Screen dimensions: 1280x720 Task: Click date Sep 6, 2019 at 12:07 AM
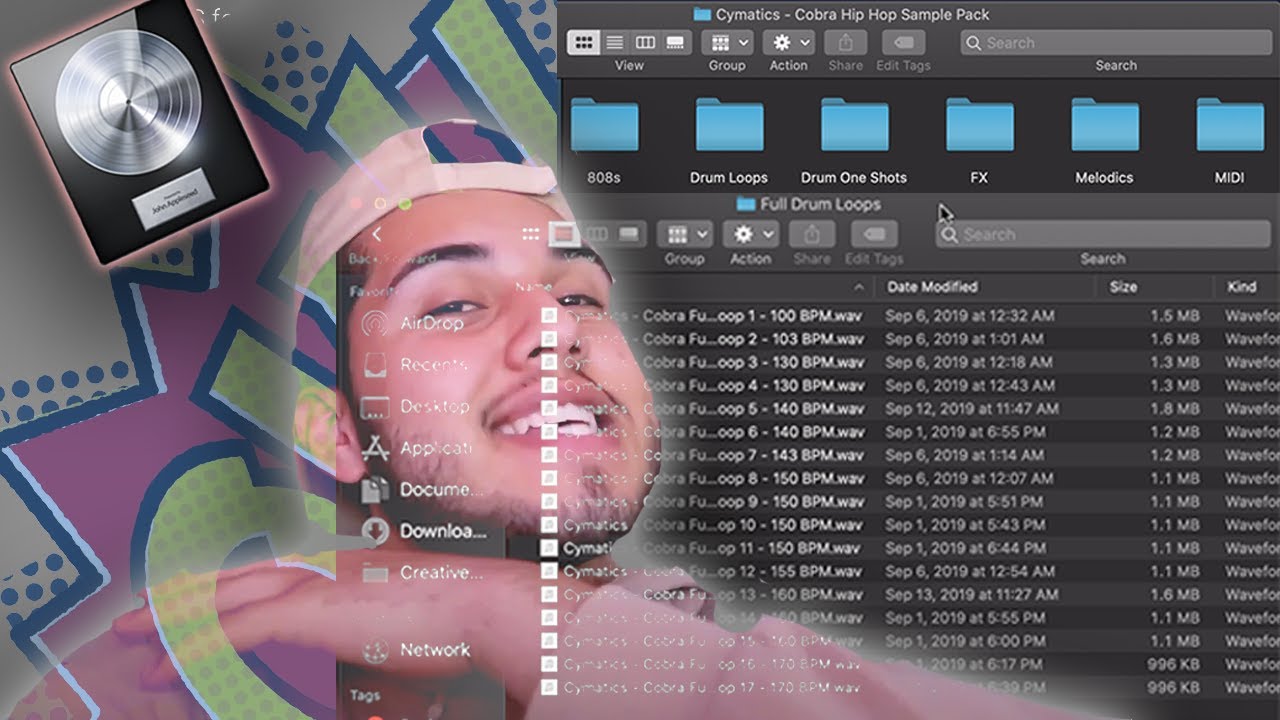pos(969,478)
